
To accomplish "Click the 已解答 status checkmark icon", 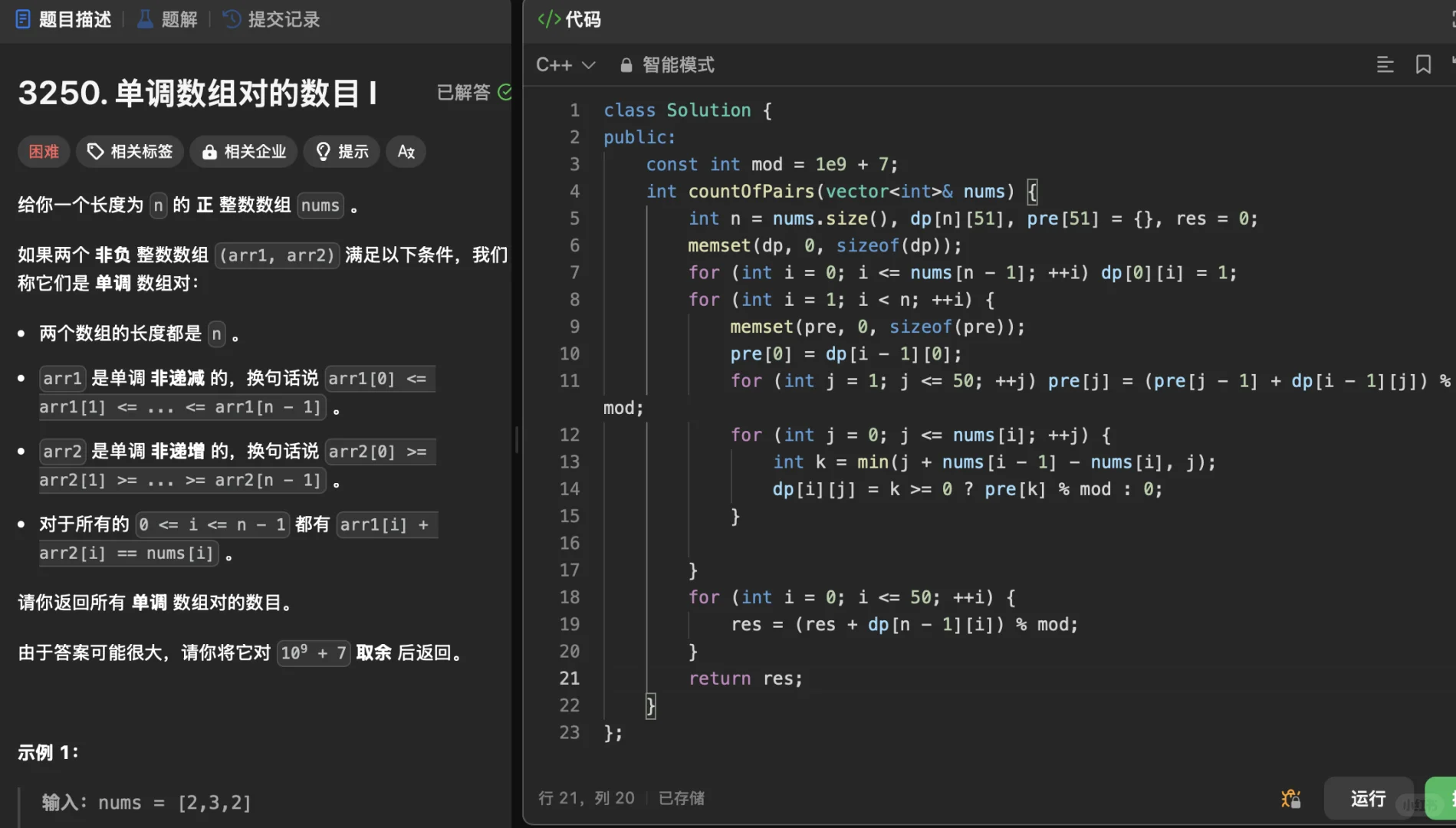I will pos(505,92).
